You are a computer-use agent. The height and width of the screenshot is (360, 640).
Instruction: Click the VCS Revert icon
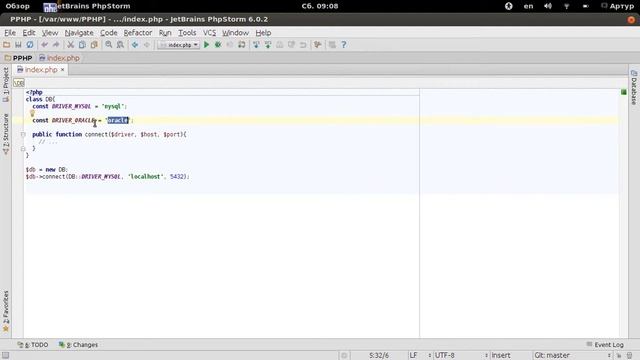pos(303,44)
